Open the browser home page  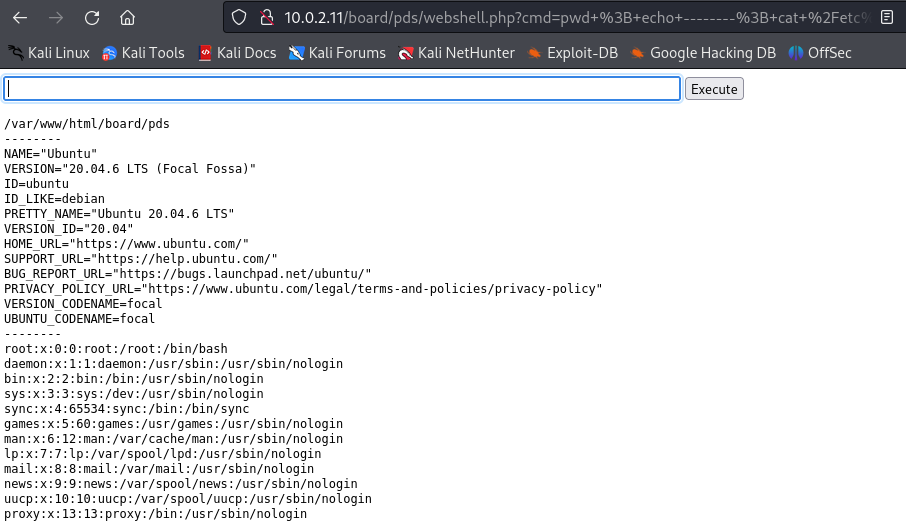[127, 18]
